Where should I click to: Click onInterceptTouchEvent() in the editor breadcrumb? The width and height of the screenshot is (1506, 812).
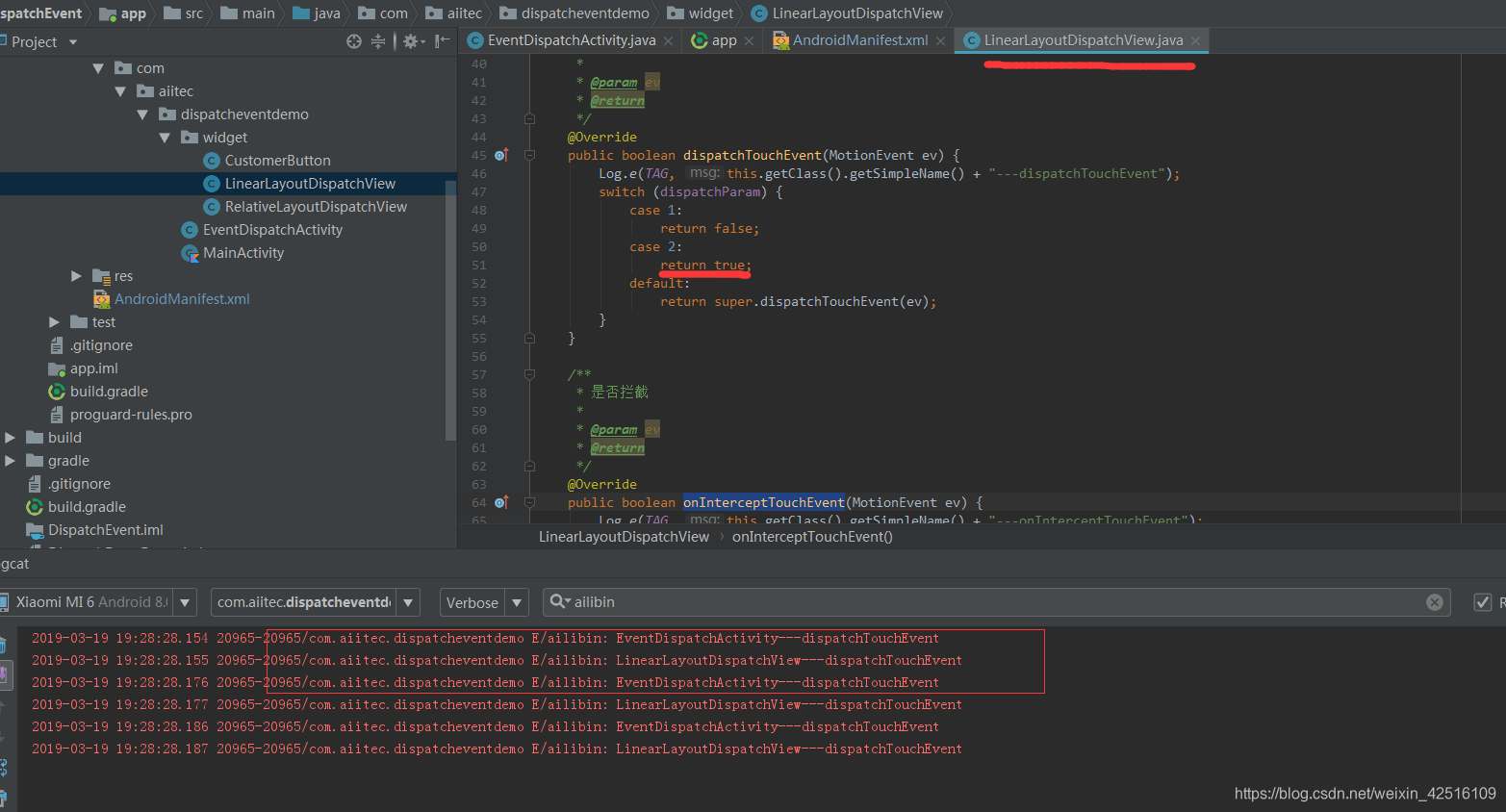pos(812,537)
